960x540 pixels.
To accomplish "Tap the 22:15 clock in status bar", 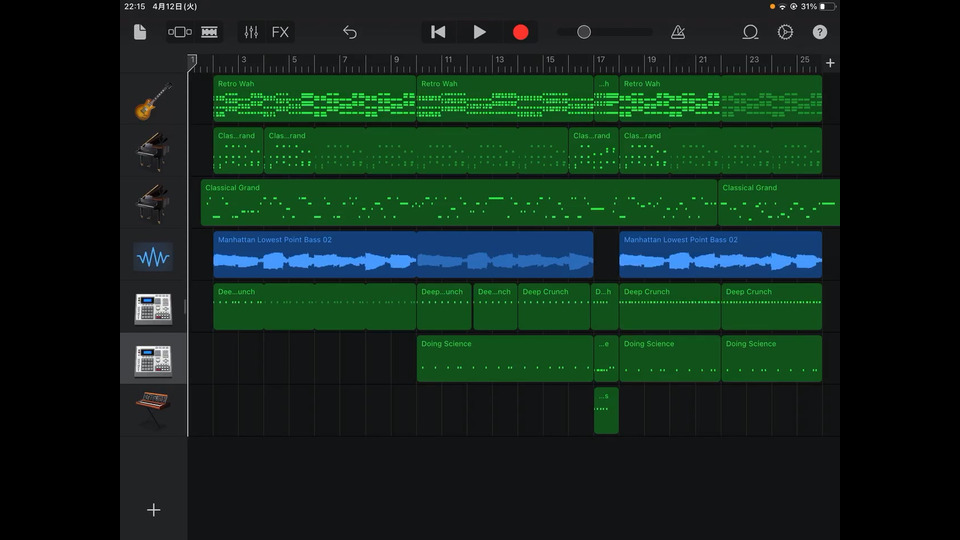I will pos(135,7).
